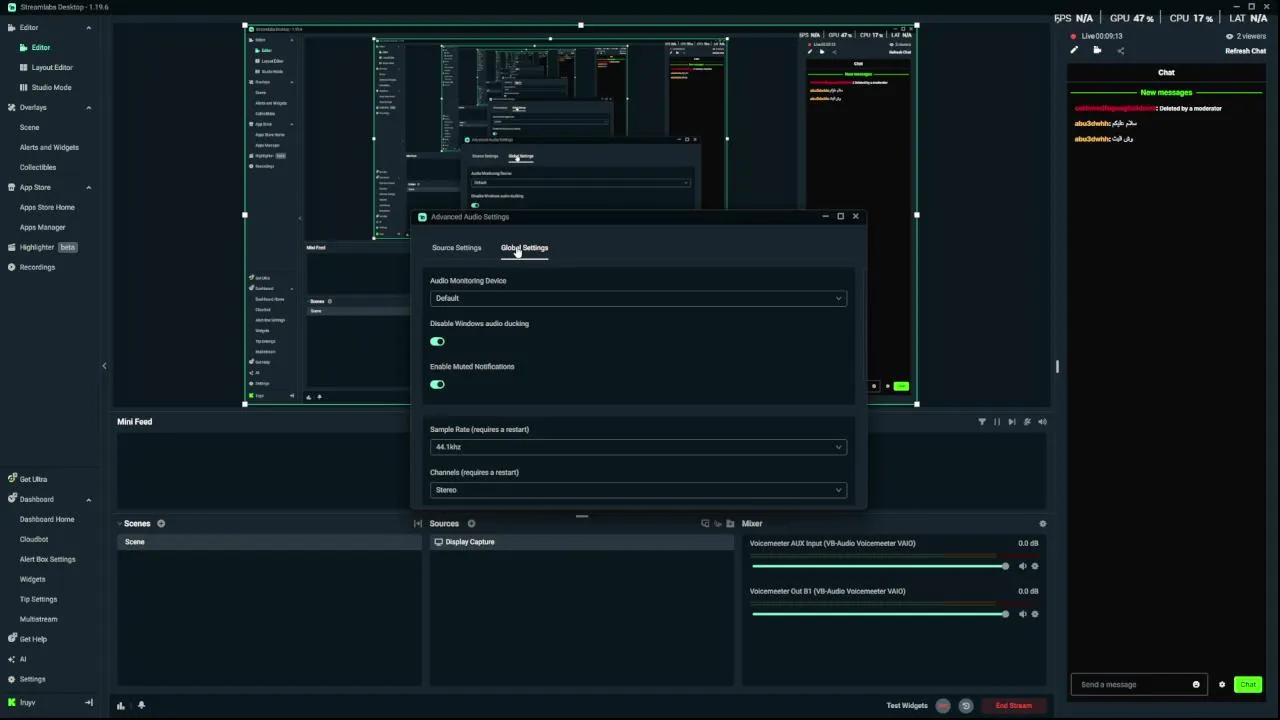Collapse the Dashboard sidebar section

[88, 500]
